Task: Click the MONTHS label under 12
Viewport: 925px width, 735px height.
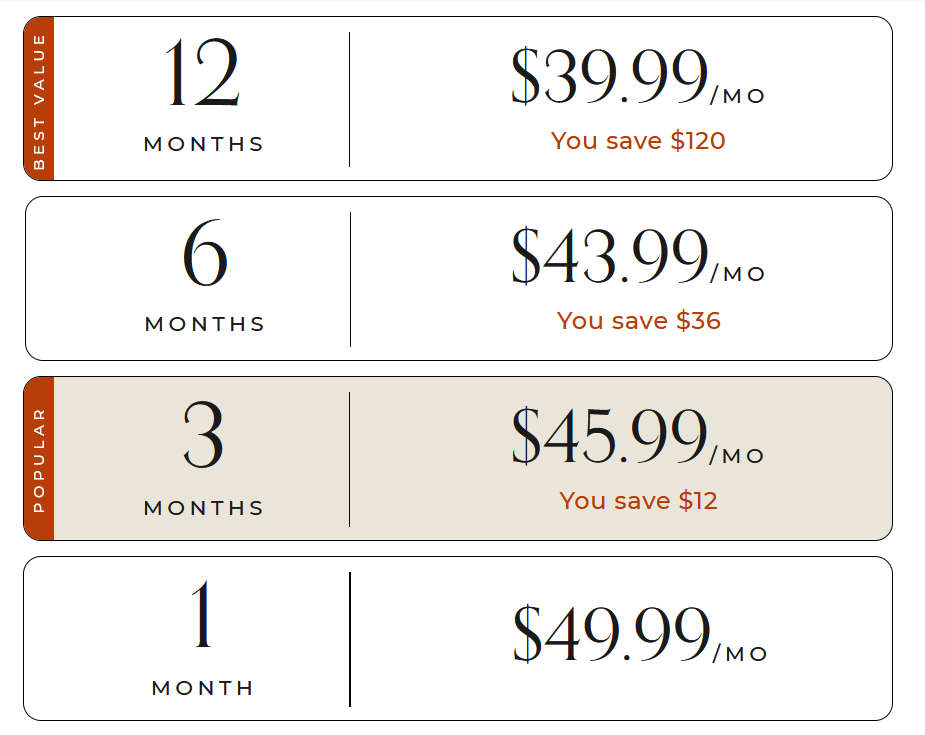Action: point(204,144)
